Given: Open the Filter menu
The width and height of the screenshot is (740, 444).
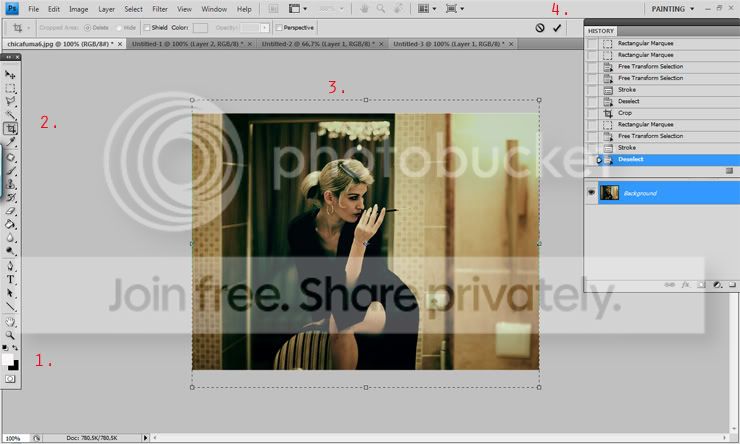Looking at the screenshot, I should point(159,9).
